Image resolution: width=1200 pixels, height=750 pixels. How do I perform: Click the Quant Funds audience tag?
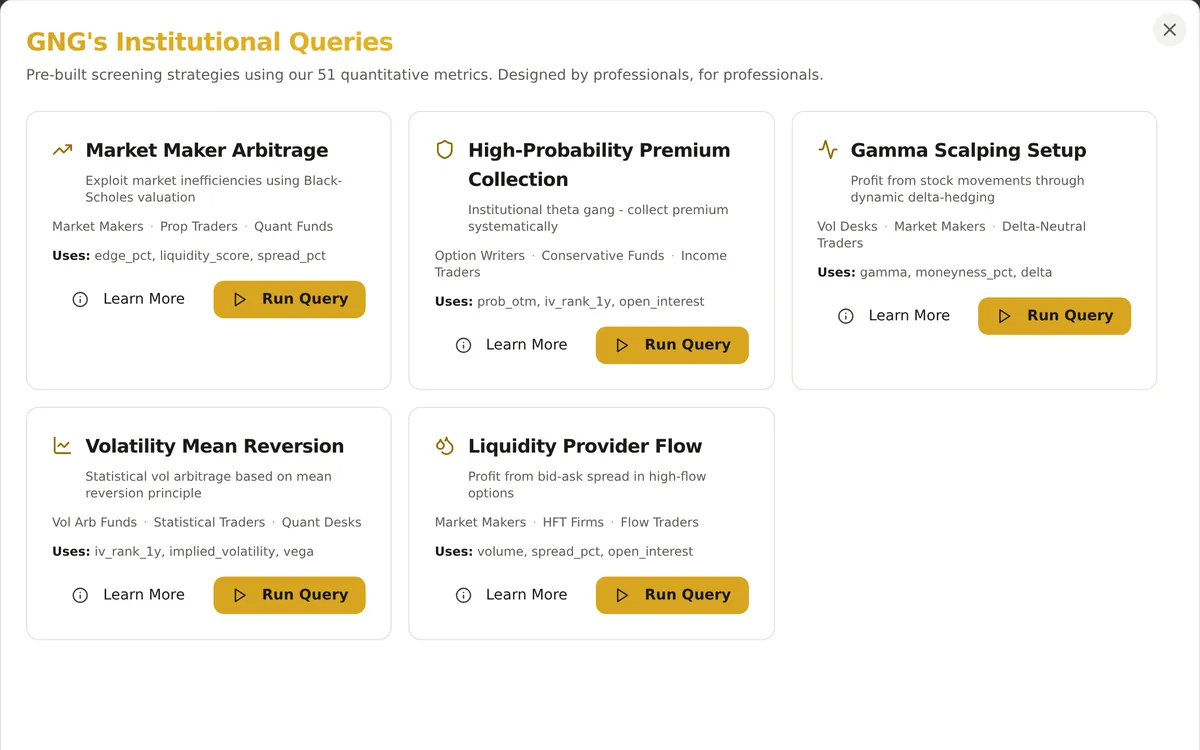click(293, 227)
